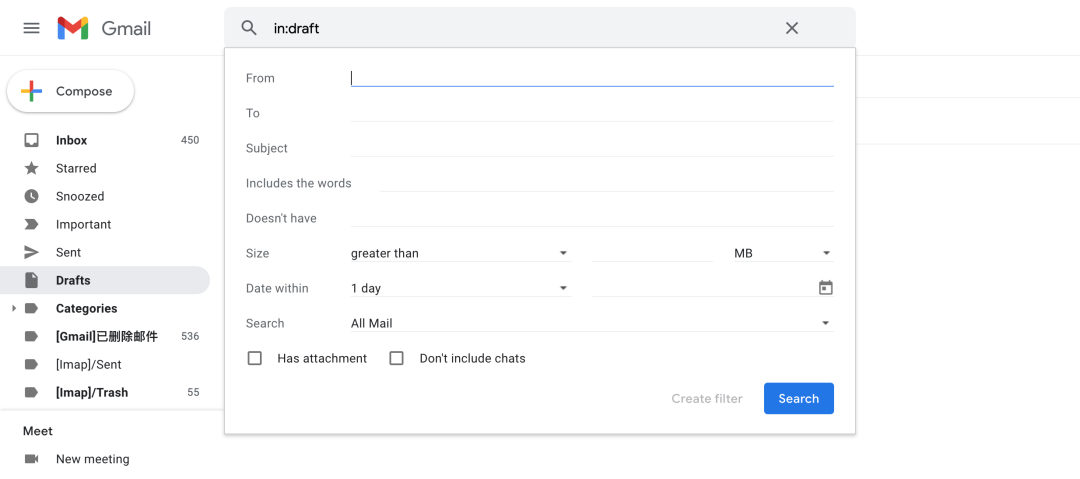Click the Sent paper plane icon
This screenshot has height=479, width=1080.
coord(32,252)
